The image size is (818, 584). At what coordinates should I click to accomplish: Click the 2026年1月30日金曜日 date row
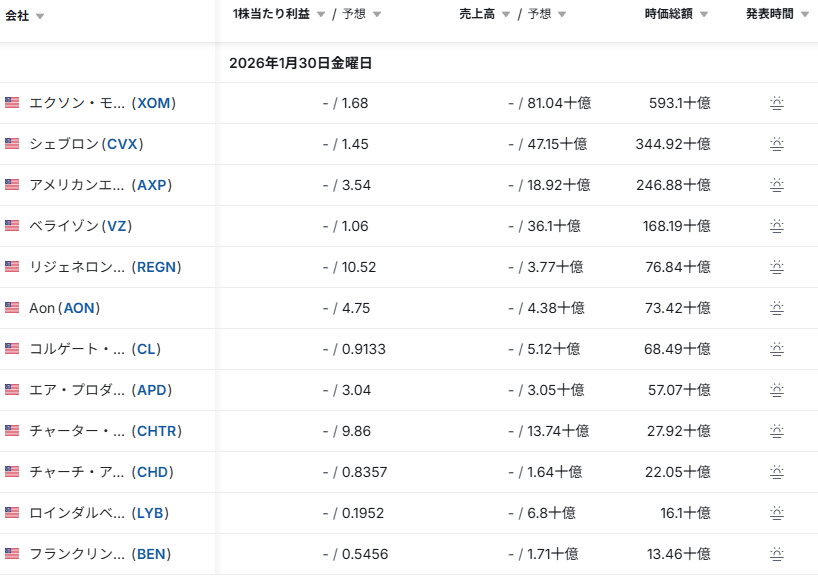click(x=300, y=63)
